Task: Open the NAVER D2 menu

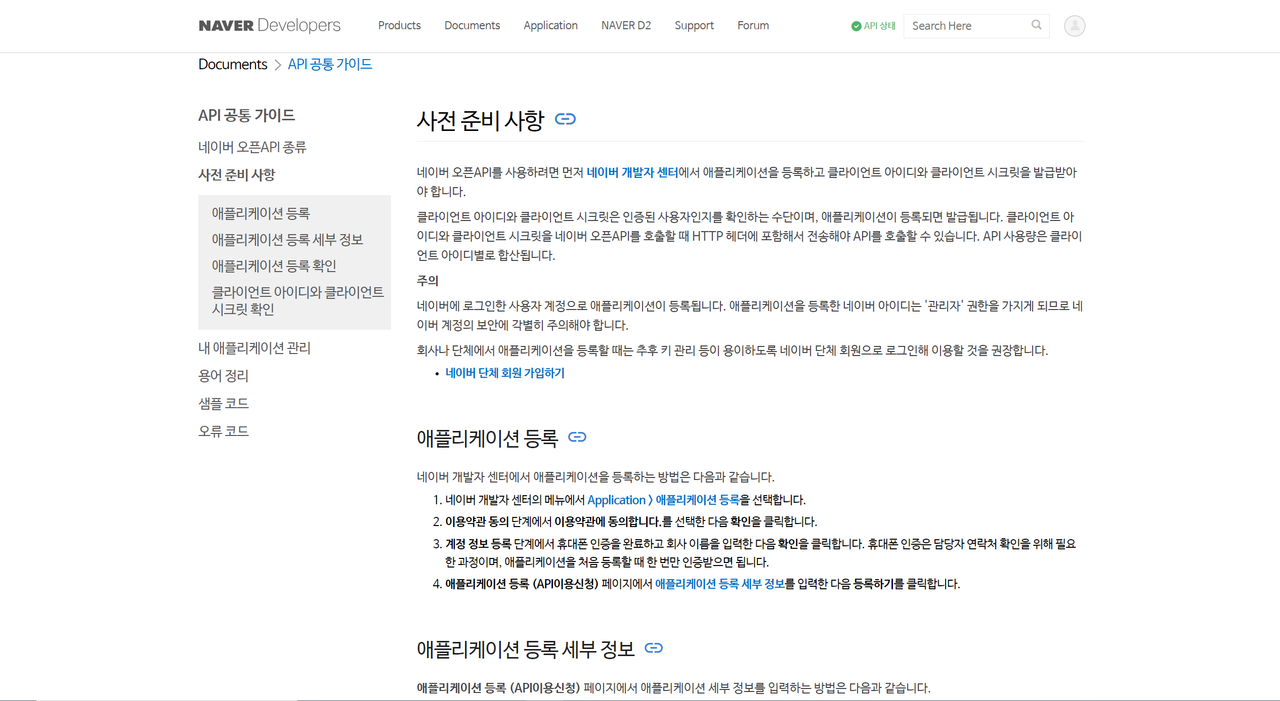Action: coord(626,26)
